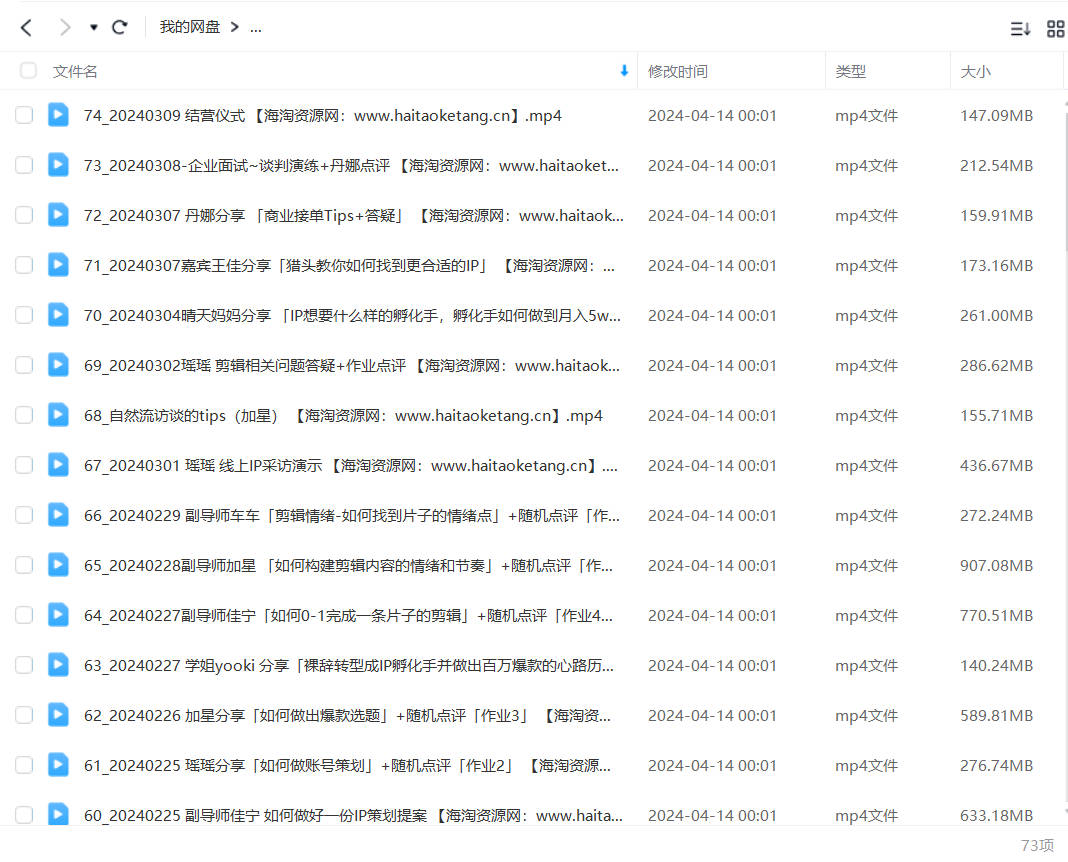This screenshot has width=1068, height=862.
Task: Click size value 436.67MB
Action: coord(996,466)
